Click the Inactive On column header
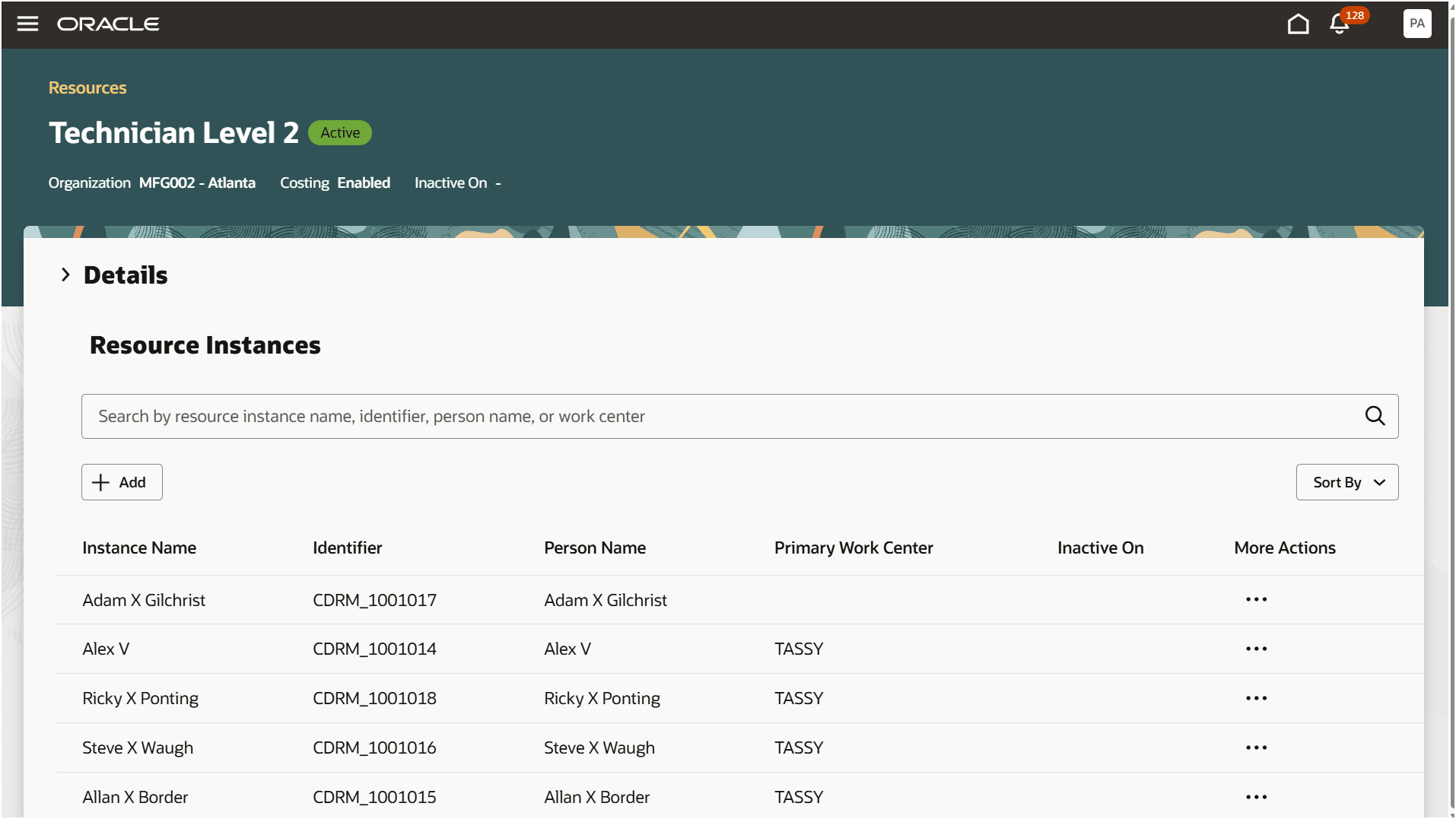The width and height of the screenshot is (1456, 819). click(x=1100, y=548)
